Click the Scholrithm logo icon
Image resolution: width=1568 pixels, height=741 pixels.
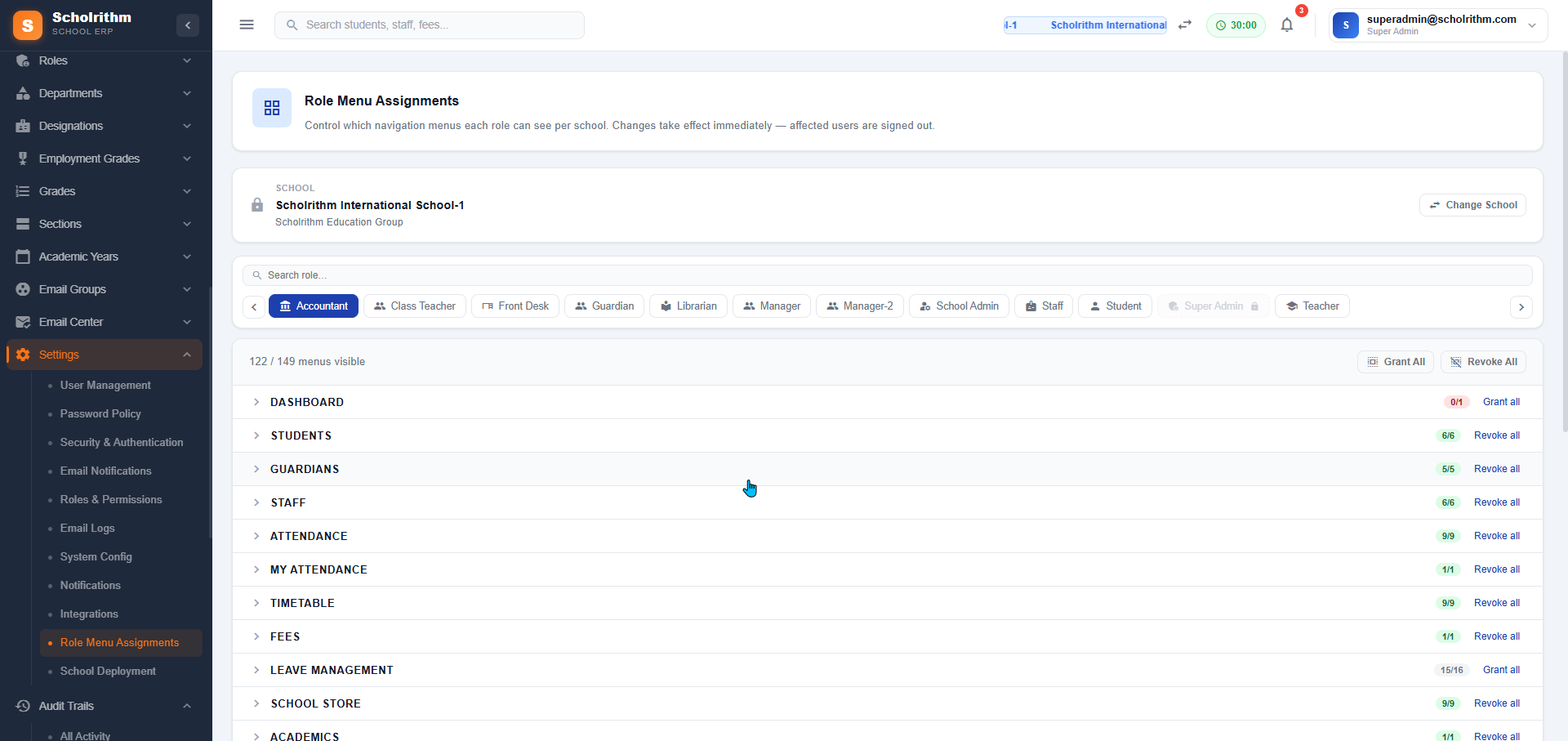pos(27,25)
